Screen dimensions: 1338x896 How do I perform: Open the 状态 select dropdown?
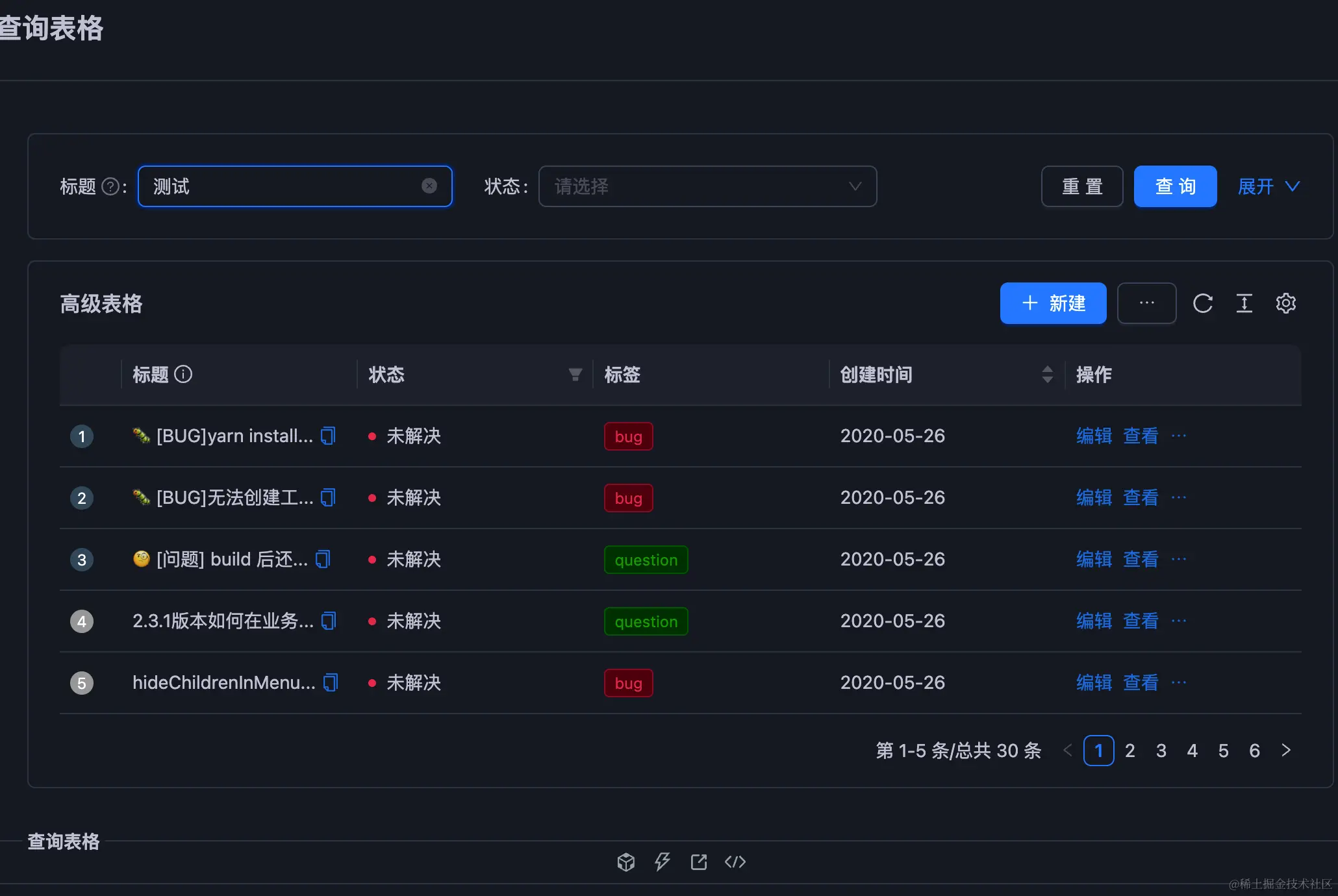pyautogui.click(x=707, y=186)
